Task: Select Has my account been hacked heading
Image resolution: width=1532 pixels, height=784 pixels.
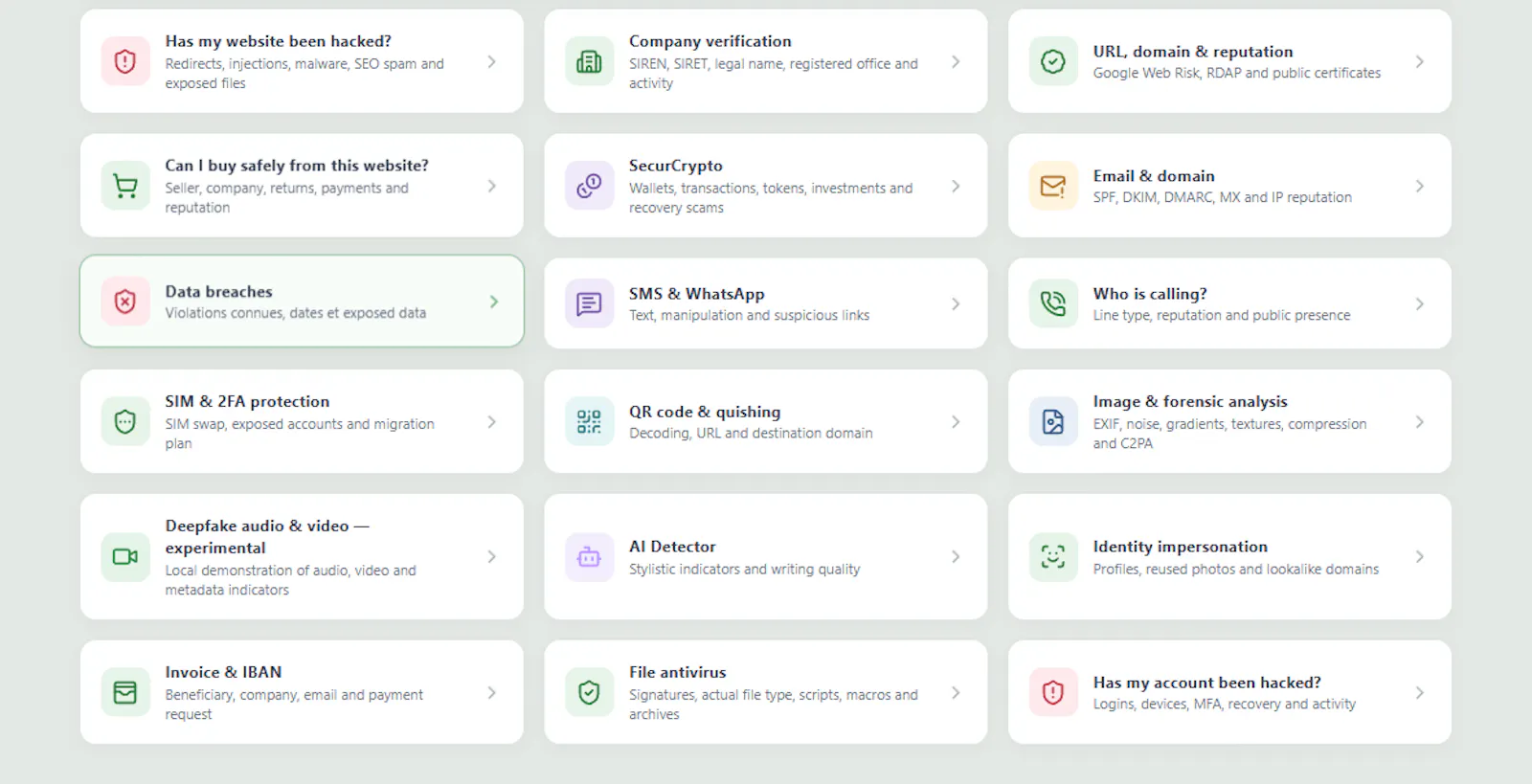Action: pyautogui.click(x=1207, y=683)
